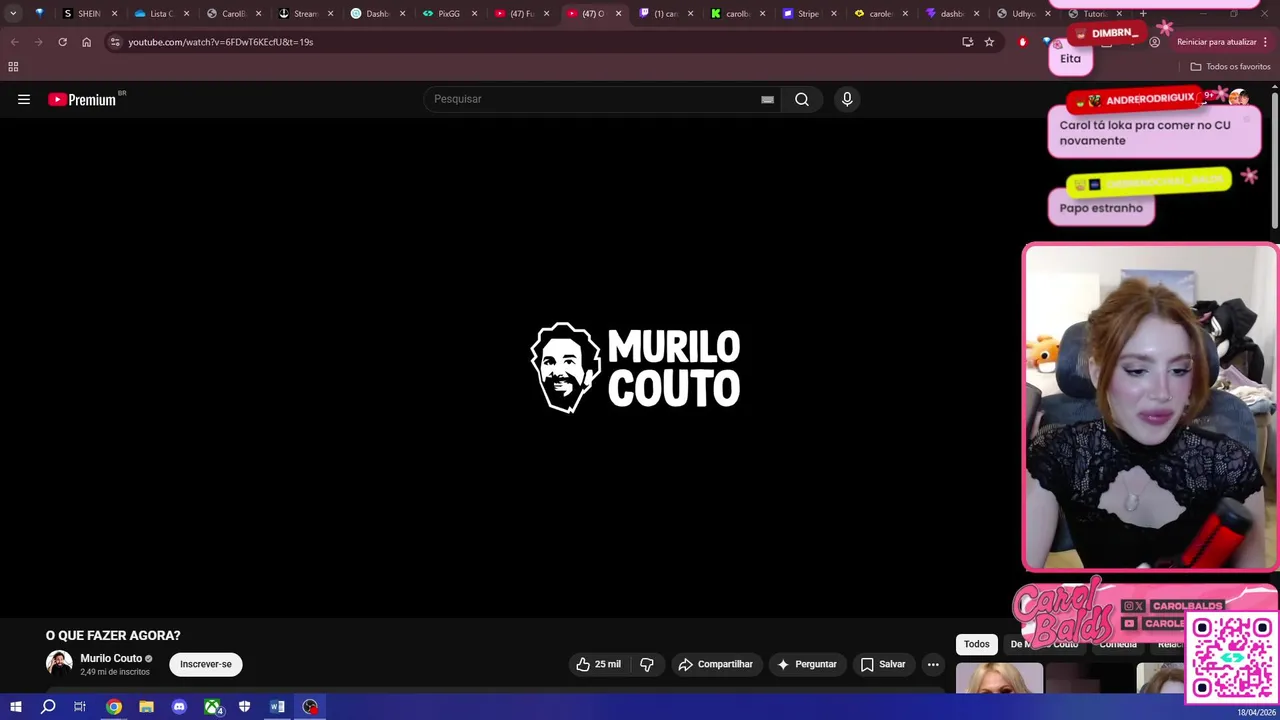Open the browser home page

tap(86, 42)
